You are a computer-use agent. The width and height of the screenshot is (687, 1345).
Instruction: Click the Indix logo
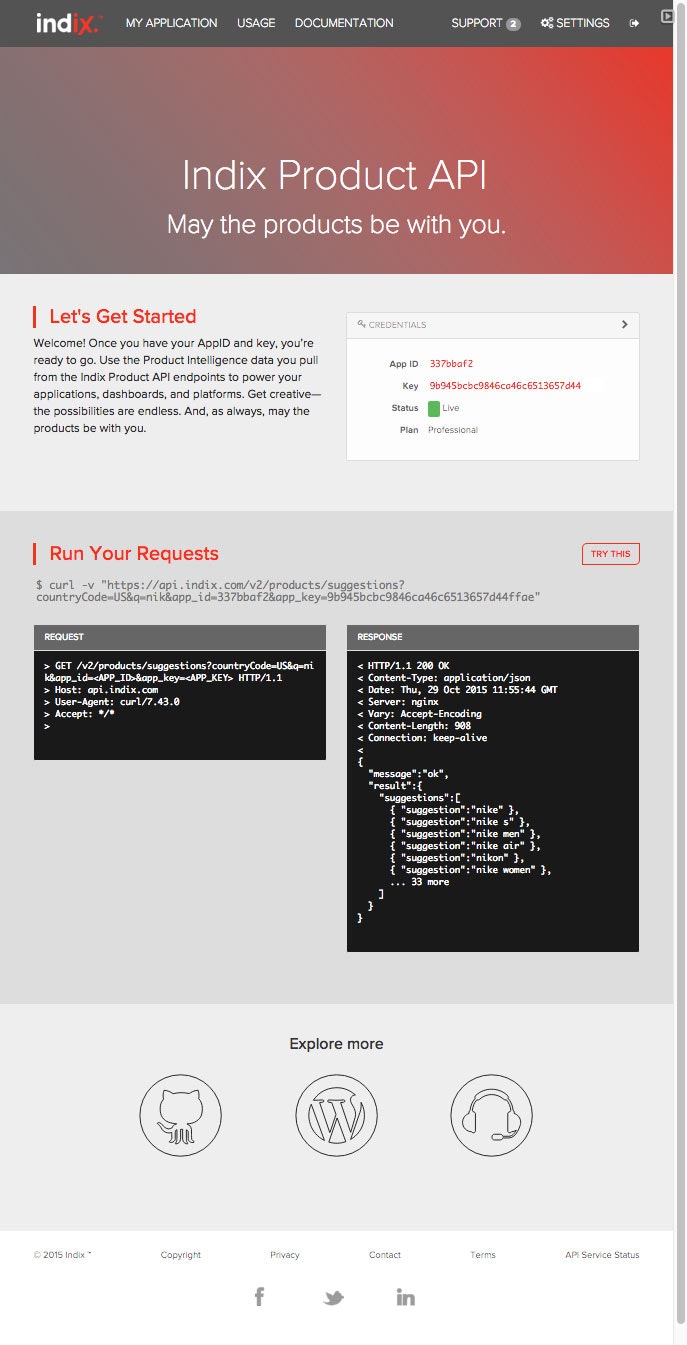[x=68, y=23]
